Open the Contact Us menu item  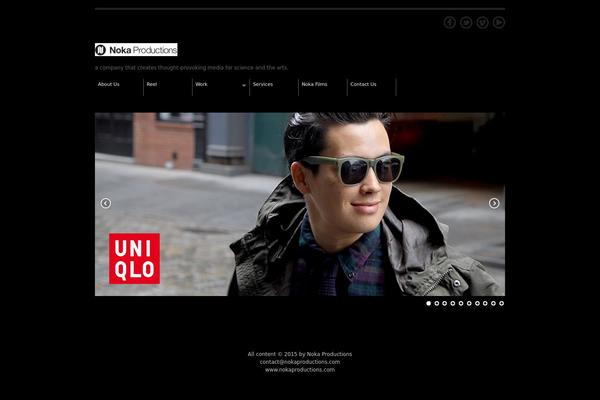[364, 84]
